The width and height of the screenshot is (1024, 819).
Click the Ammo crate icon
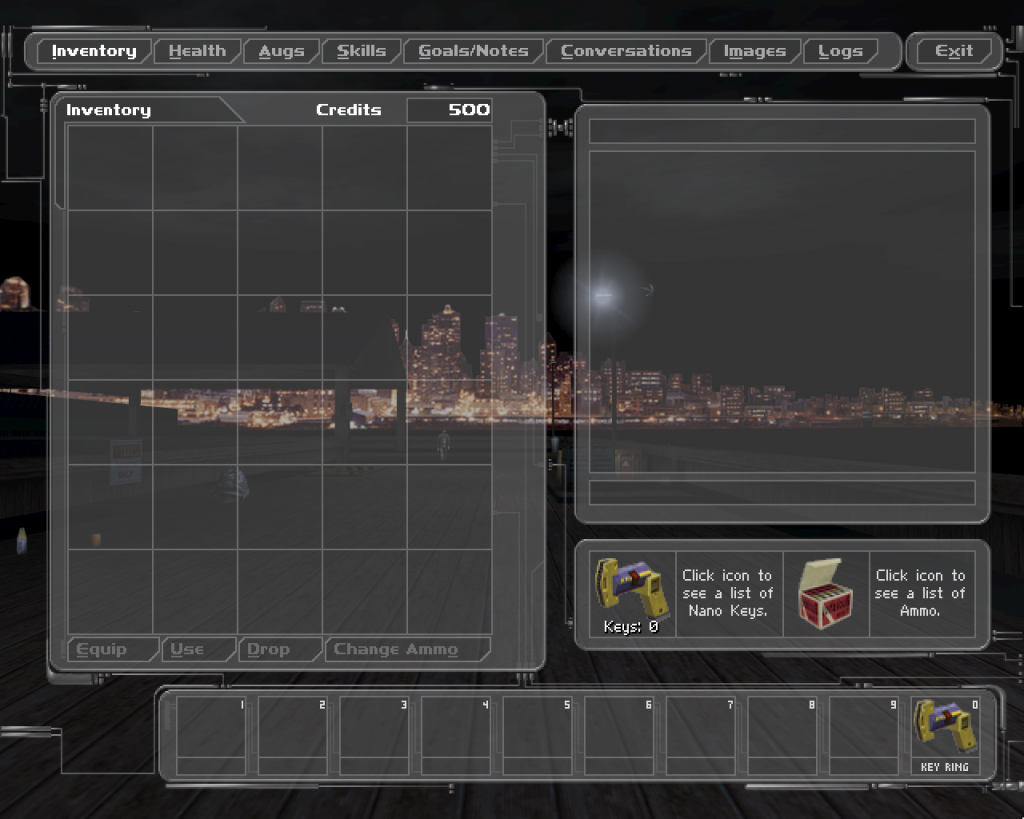pos(826,593)
